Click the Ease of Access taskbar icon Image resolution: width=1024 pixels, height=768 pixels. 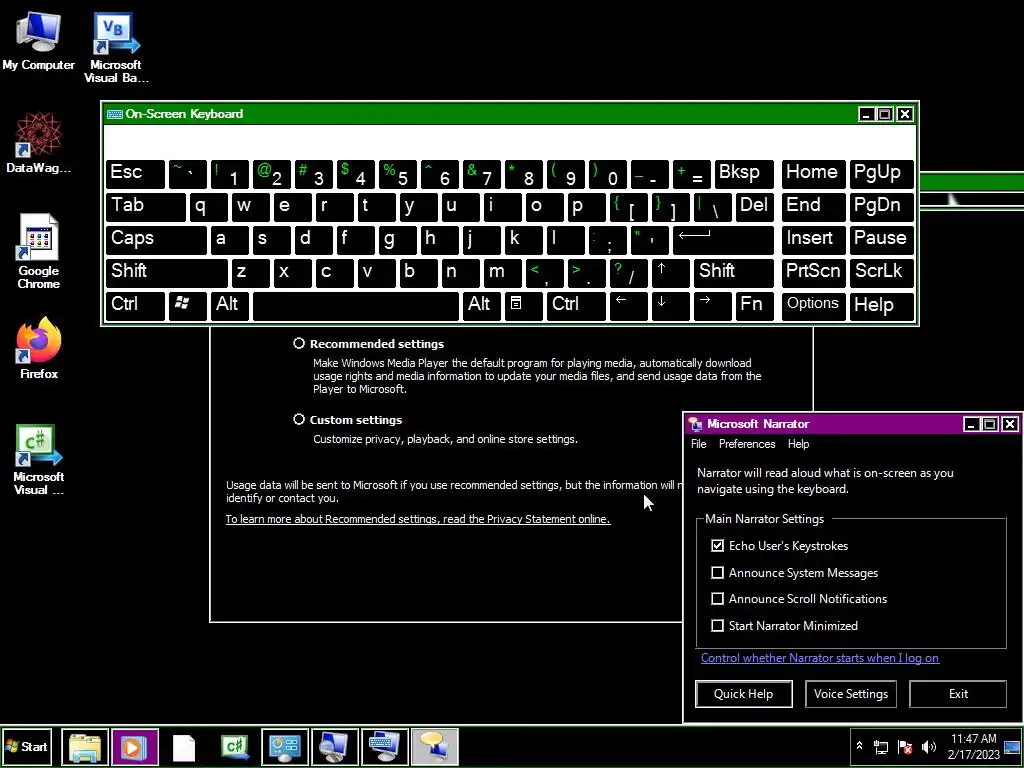[x=285, y=746]
